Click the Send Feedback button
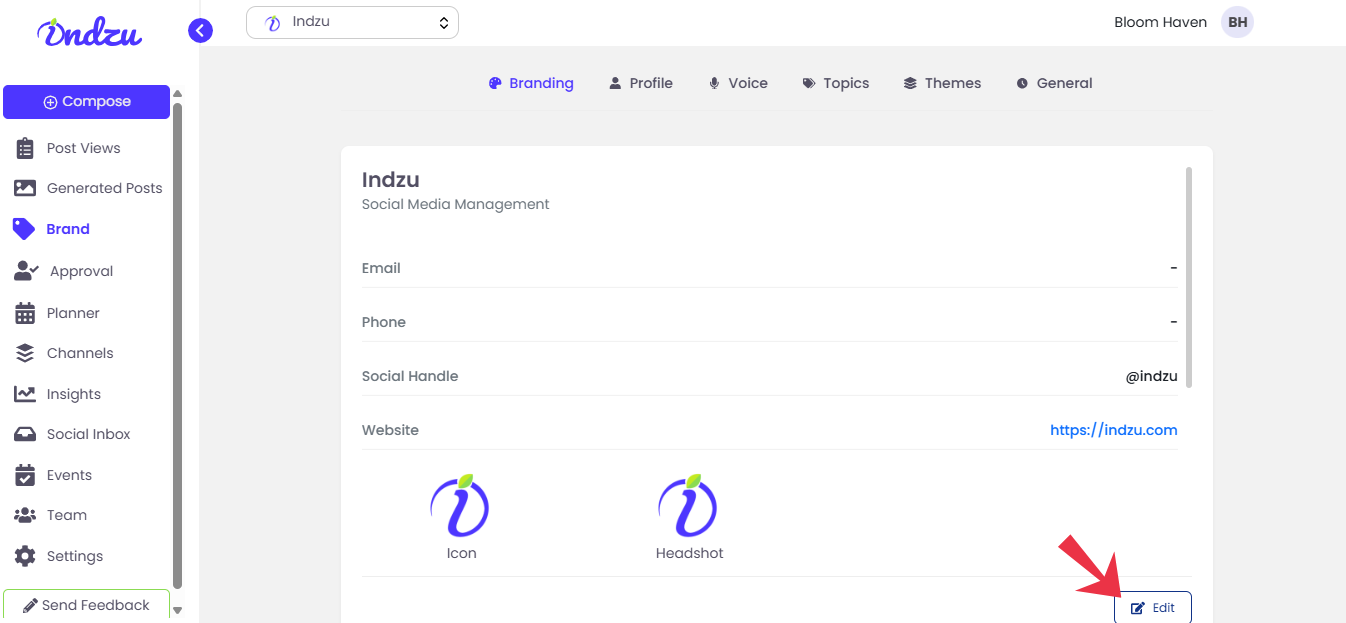Image resolution: width=1346 pixels, height=623 pixels. tap(86, 605)
